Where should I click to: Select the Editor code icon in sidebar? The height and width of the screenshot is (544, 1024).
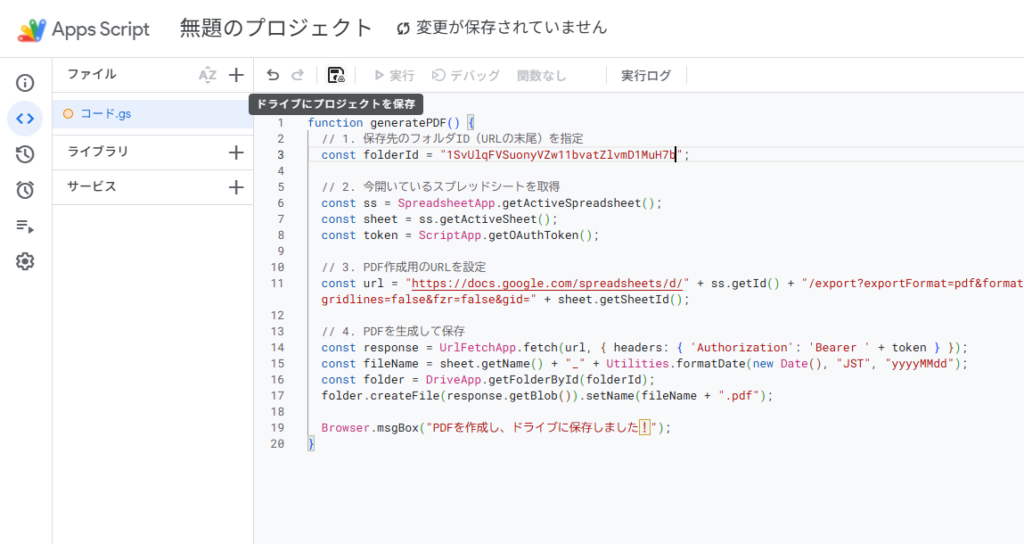25,118
